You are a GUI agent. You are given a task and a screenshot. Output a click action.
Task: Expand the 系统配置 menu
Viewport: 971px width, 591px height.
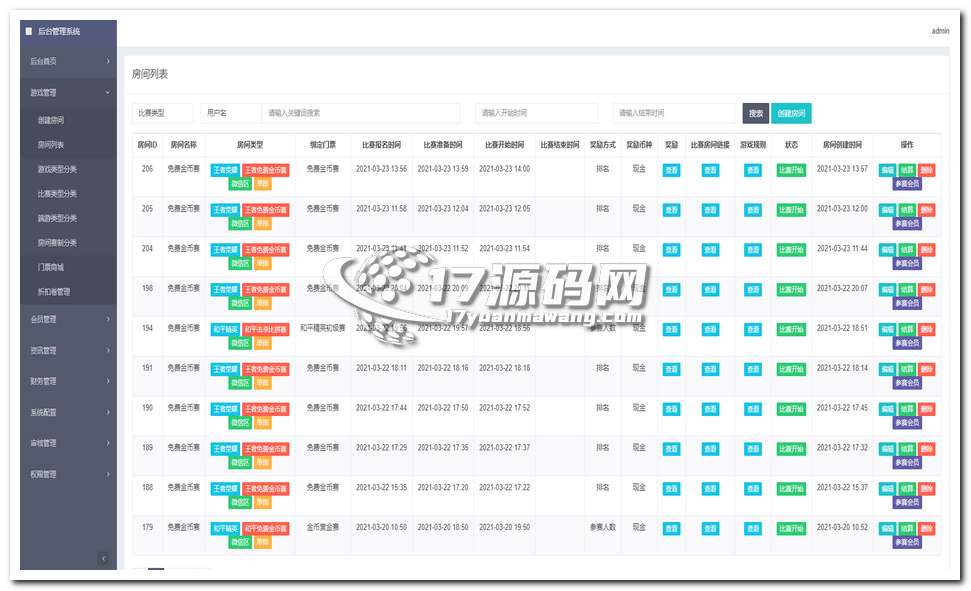pyautogui.click(x=67, y=412)
